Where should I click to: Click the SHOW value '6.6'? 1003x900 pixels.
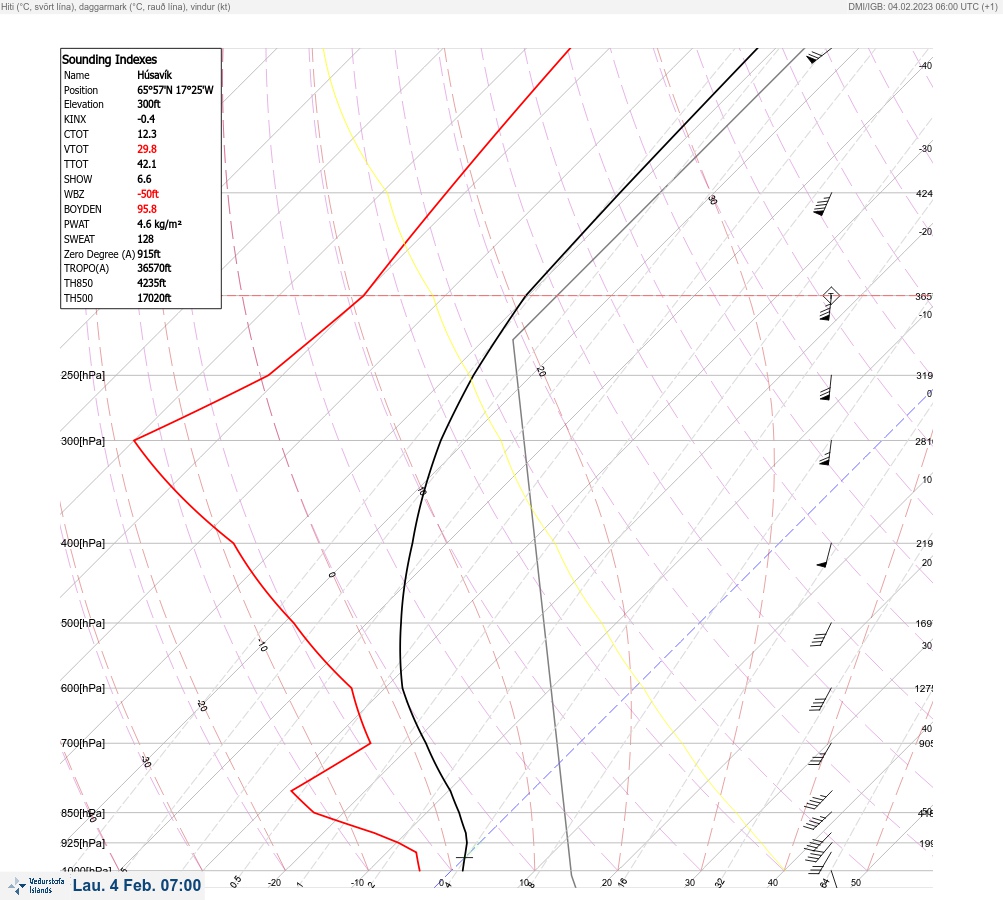(144, 179)
